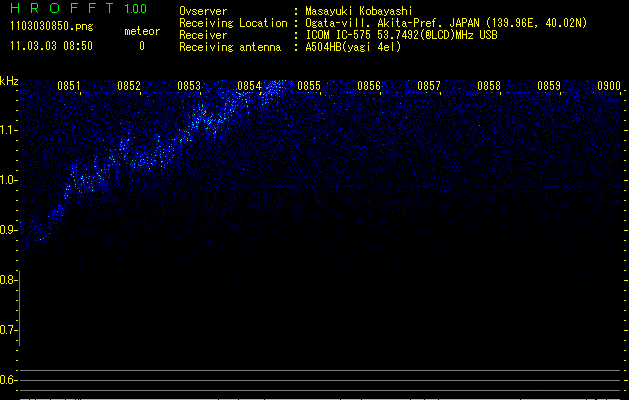
Task: Click the 0900 time marker
Action: point(609,86)
